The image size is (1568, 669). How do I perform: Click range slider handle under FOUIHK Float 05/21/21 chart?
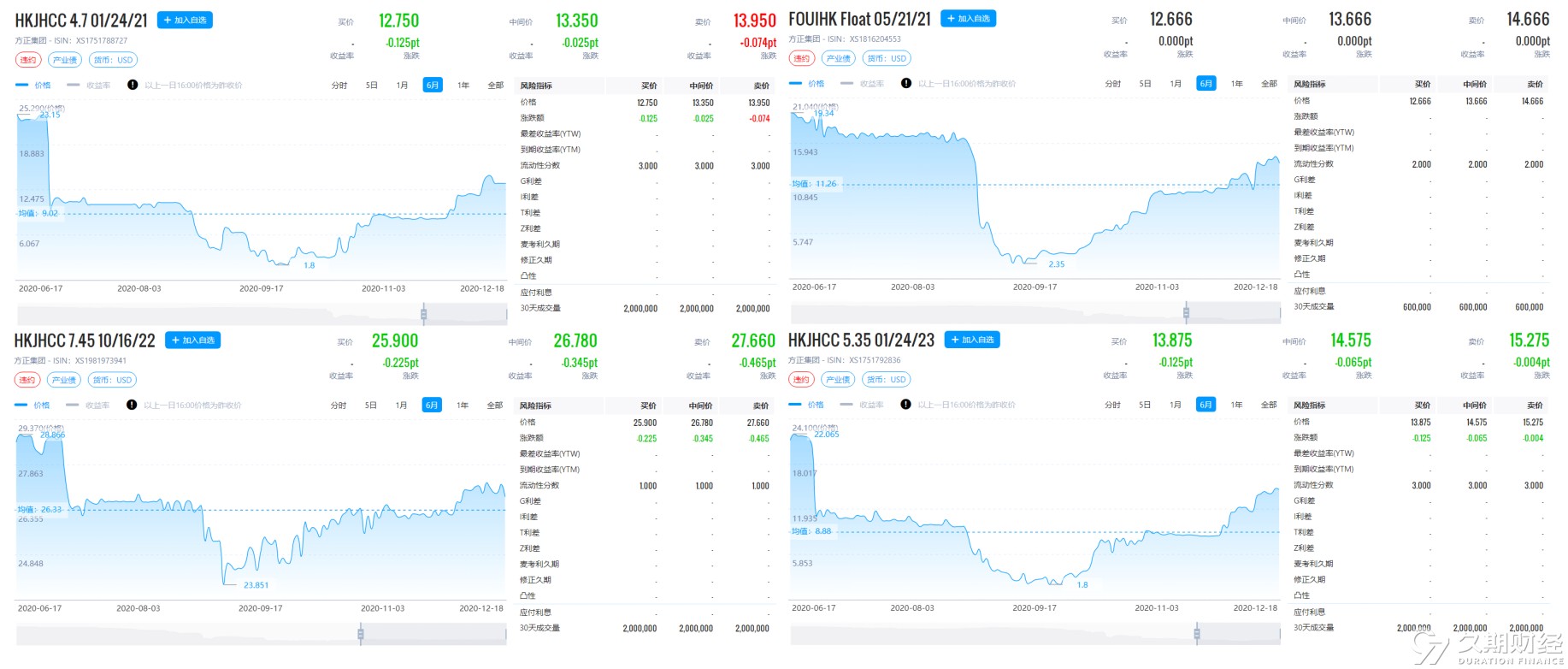pyautogui.click(x=1186, y=311)
